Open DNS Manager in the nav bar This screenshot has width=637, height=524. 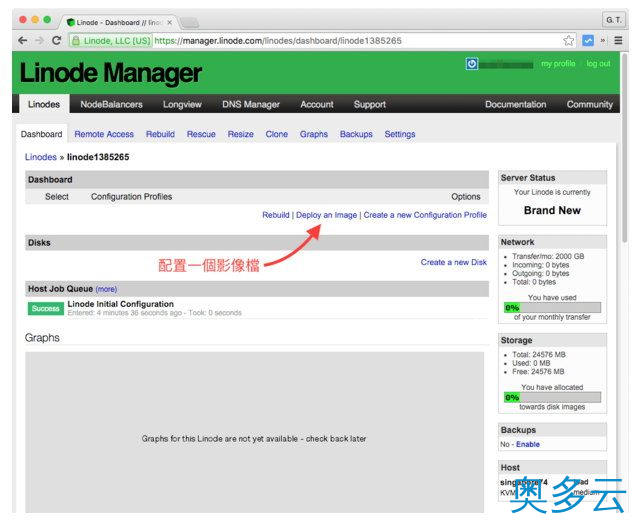[251, 104]
